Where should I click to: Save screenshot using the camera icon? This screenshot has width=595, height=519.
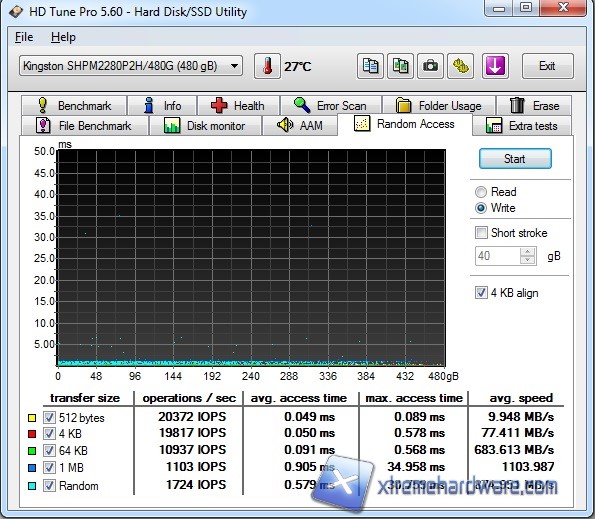click(430, 66)
